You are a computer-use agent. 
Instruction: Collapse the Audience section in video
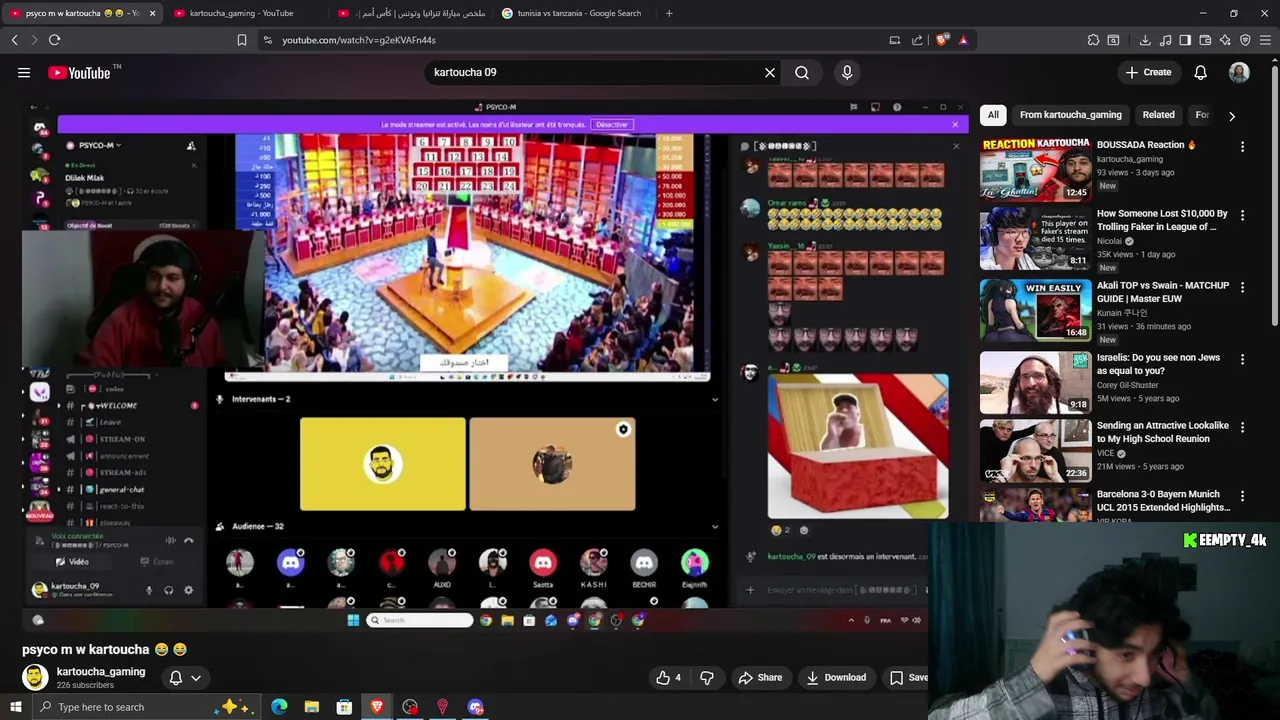[714, 526]
